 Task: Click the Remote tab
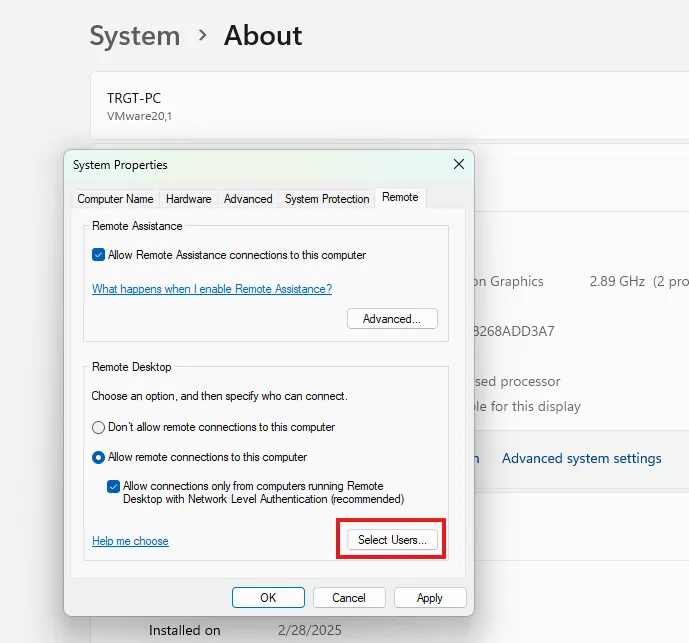[400, 198]
